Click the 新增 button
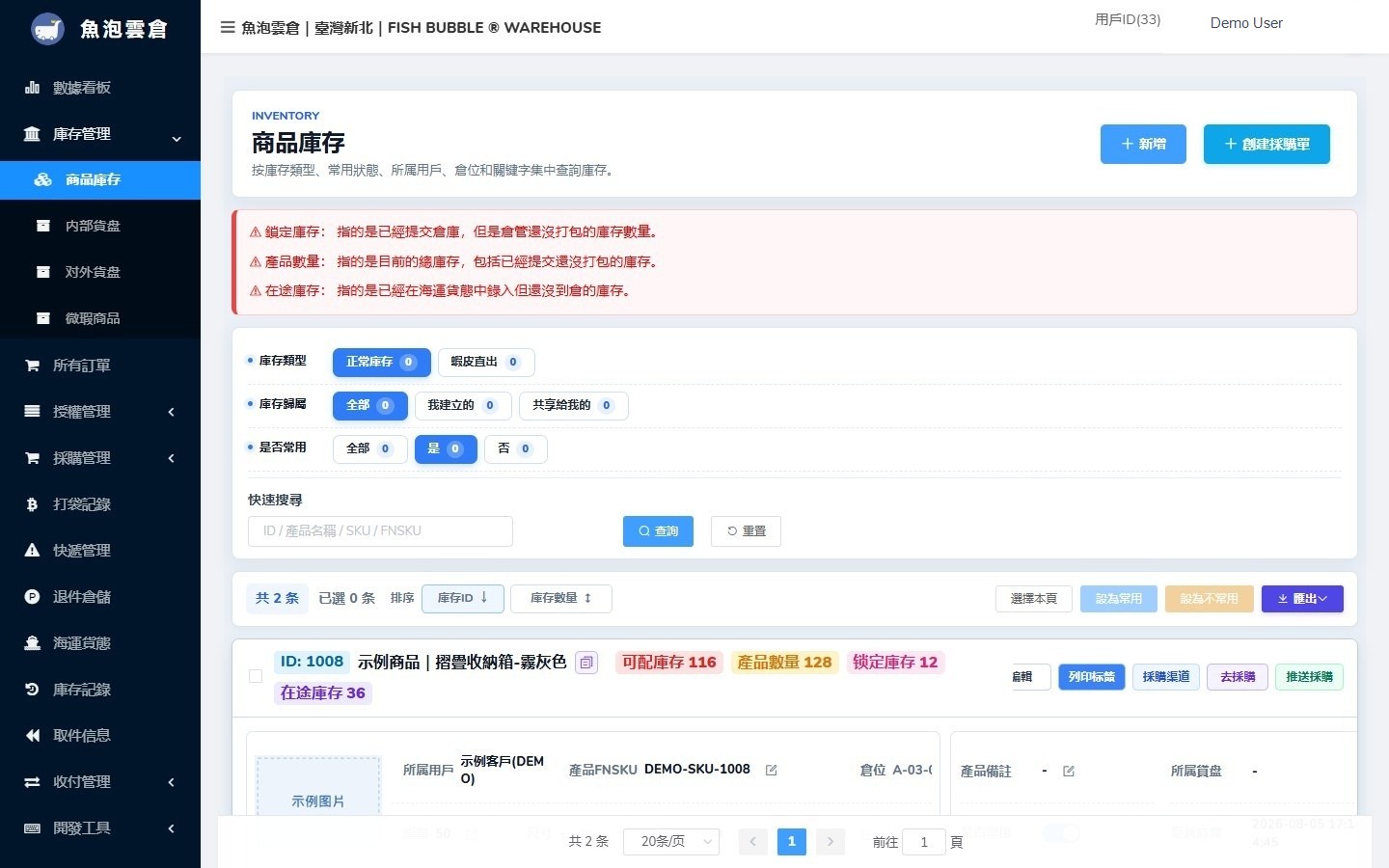Image resolution: width=1389 pixels, height=868 pixels. [x=1143, y=145]
